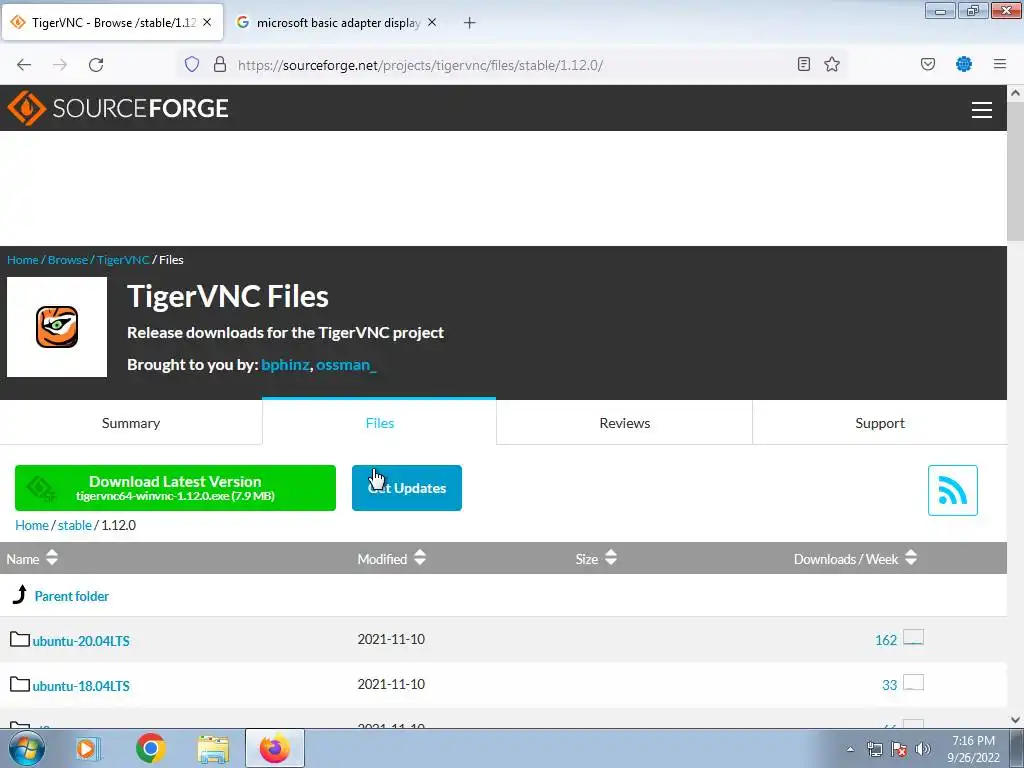Viewport: 1024px width, 768px height.
Task: Click Home in the top breadcrumb
Action: [x=23, y=259]
